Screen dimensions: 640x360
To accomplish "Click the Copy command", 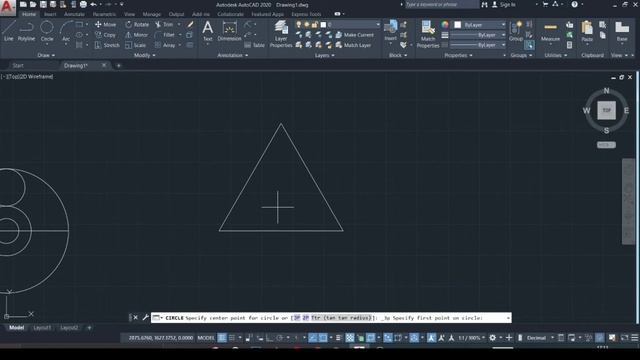I will pos(105,35).
